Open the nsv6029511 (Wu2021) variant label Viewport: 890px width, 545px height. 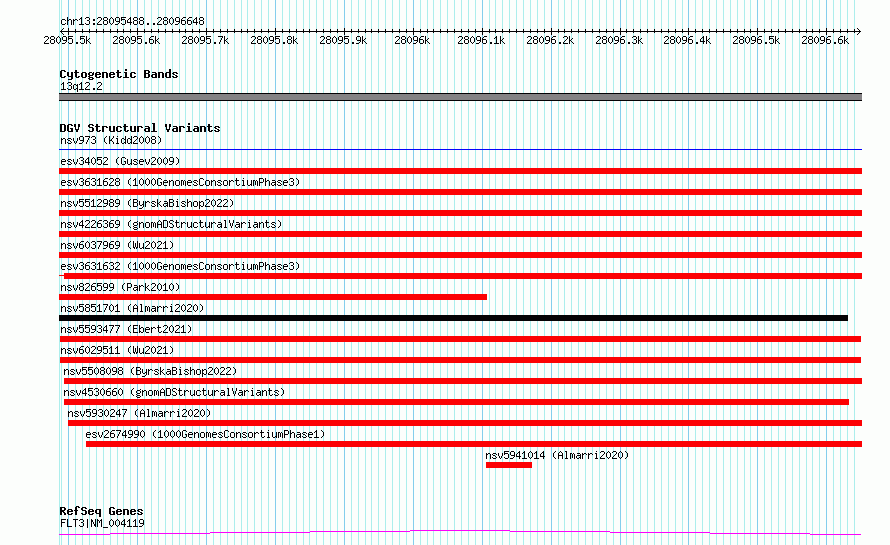tap(117, 350)
